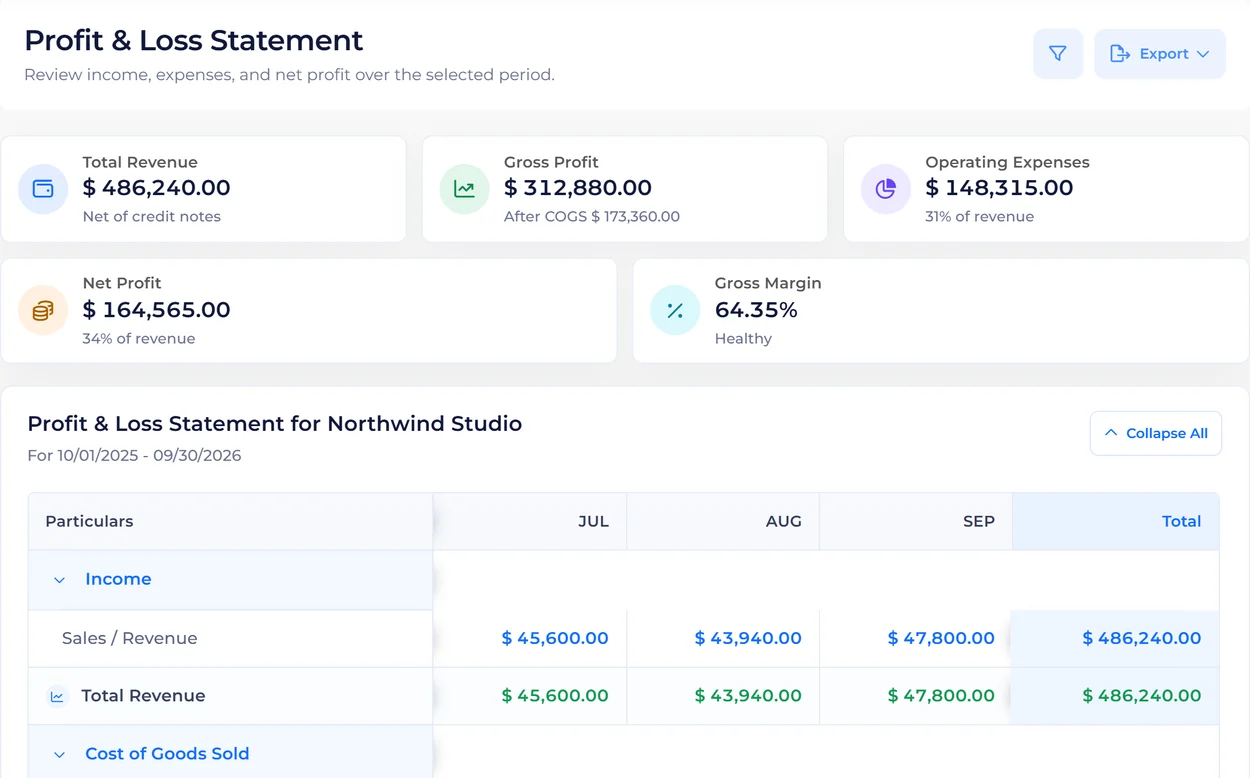Click the Total Revenue row chart icon
Viewport: 1250px width, 778px height.
tap(57, 696)
